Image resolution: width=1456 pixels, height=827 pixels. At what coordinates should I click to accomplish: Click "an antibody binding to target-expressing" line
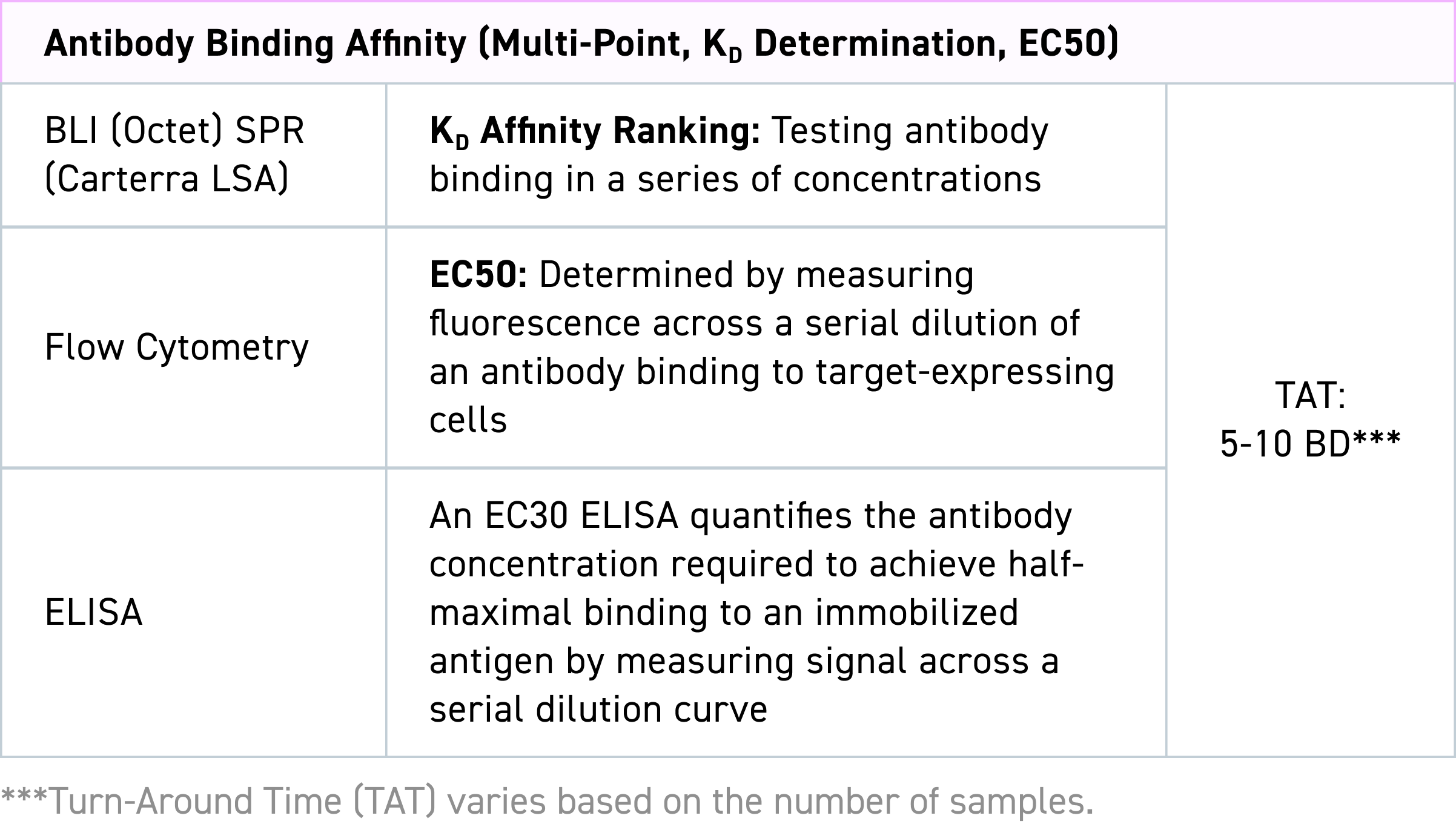pos(771,372)
